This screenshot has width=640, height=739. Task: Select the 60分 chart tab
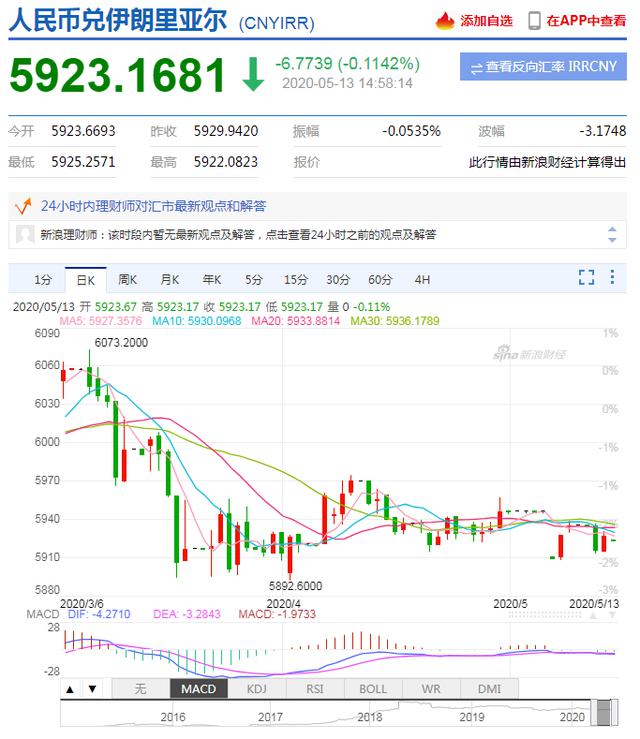pos(380,280)
